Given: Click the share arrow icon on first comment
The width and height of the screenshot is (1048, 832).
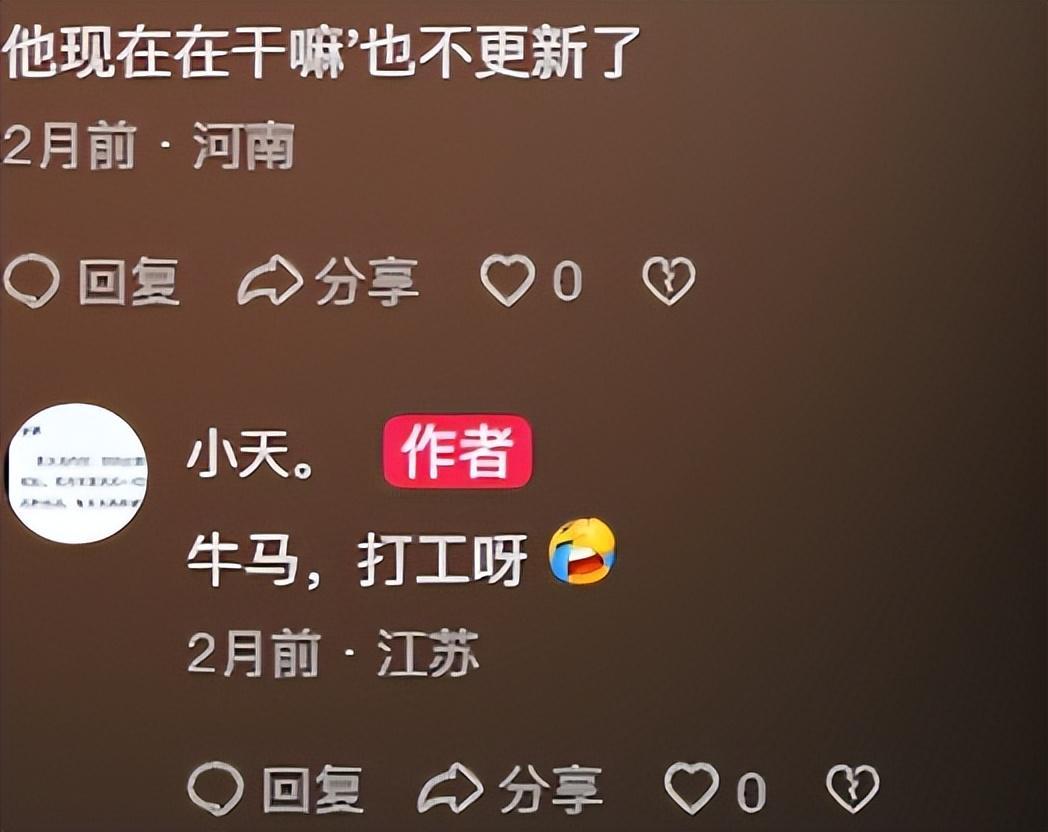Looking at the screenshot, I should pyautogui.click(x=270, y=281).
